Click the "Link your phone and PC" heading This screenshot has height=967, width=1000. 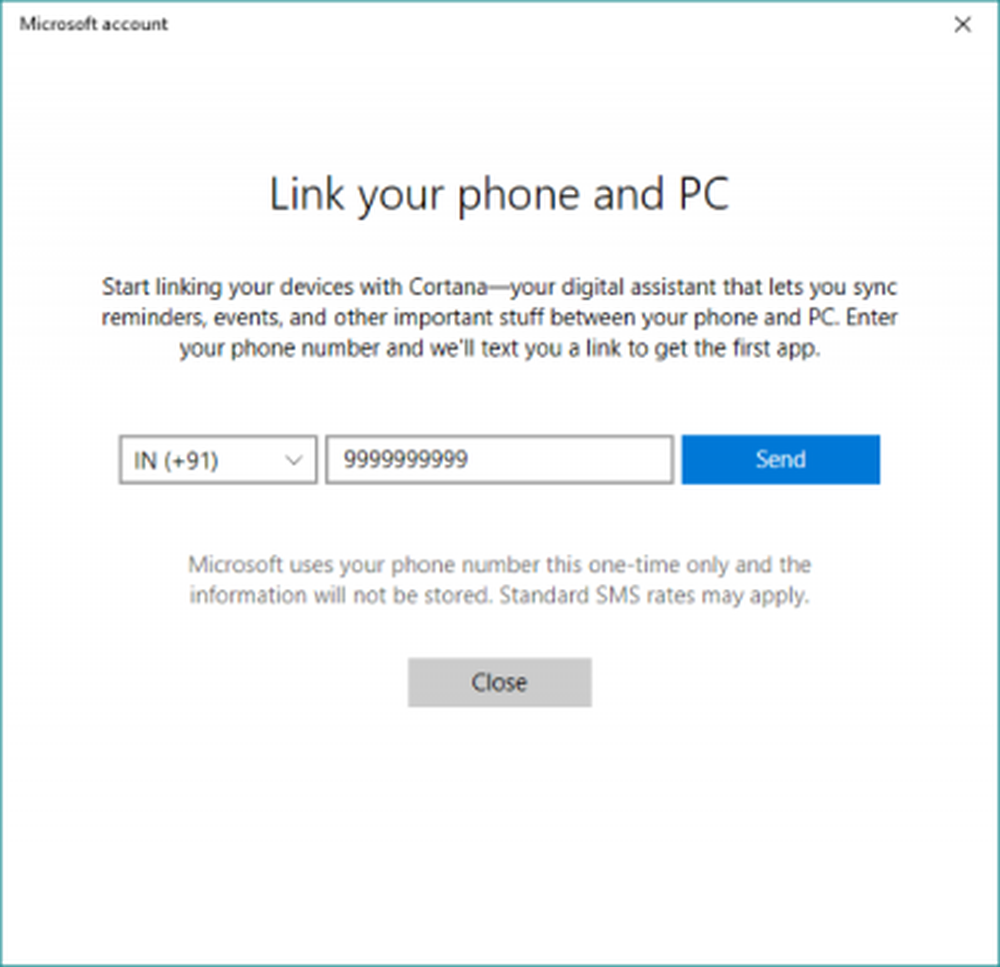[x=499, y=195]
